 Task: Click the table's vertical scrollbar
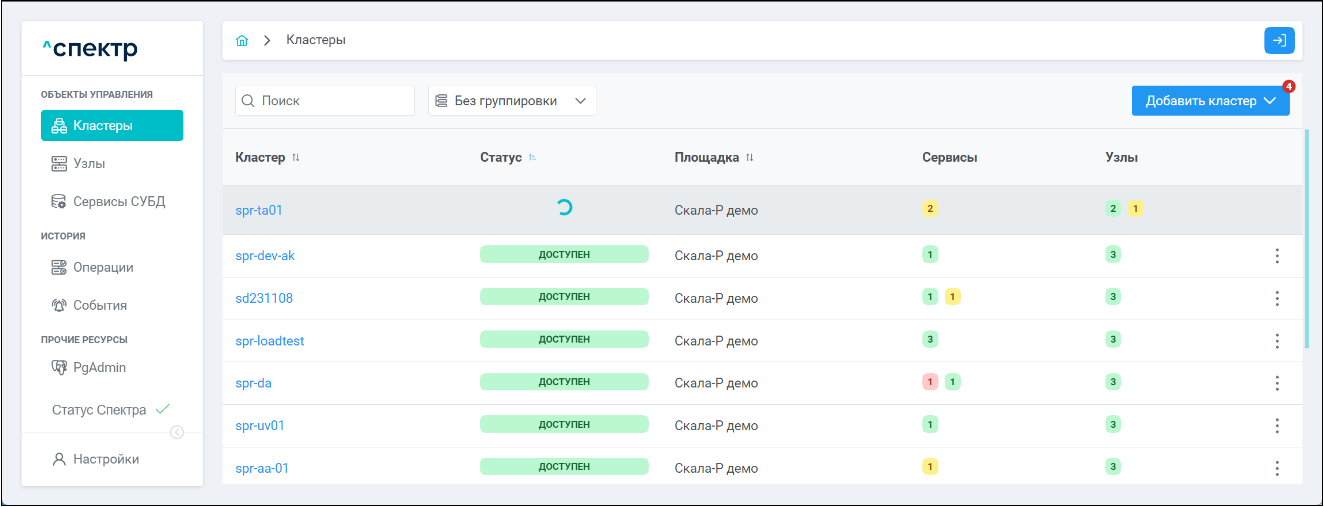(x=1306, y=240)
